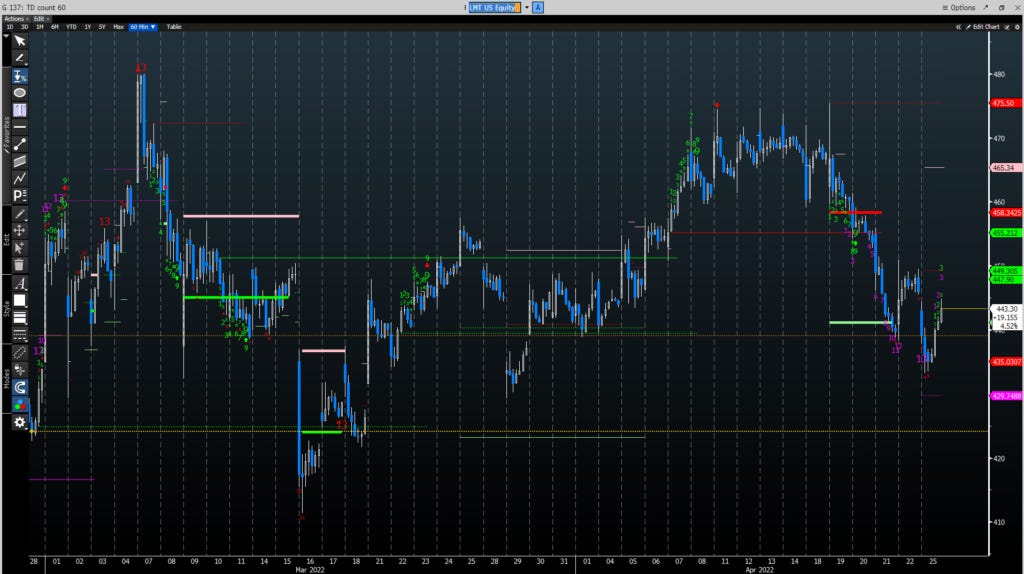Open the security selector dropdown arrow
The image size is (1024, 574).
(x=526, y=7)
